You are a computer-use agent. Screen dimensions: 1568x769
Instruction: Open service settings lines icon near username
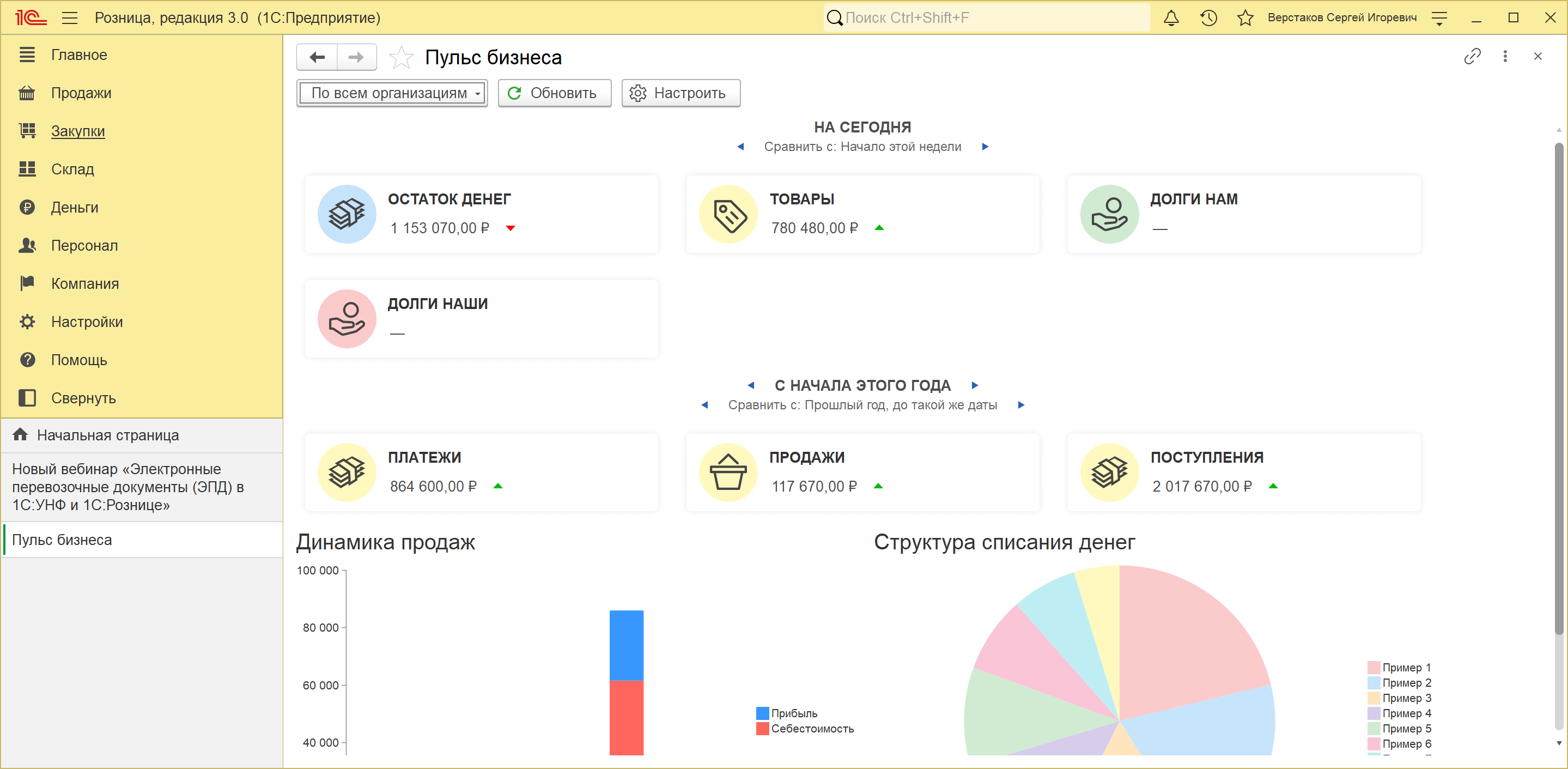tap(1439, 19)
